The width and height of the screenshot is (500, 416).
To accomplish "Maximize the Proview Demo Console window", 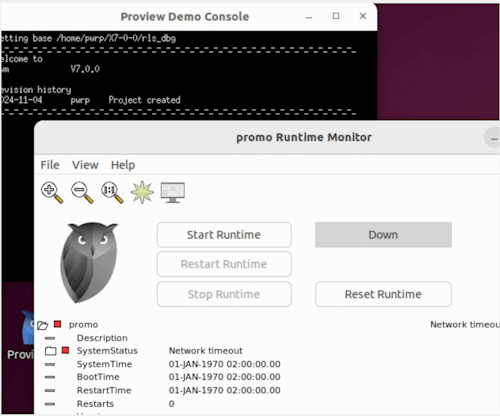I will [x=336, y=16].
